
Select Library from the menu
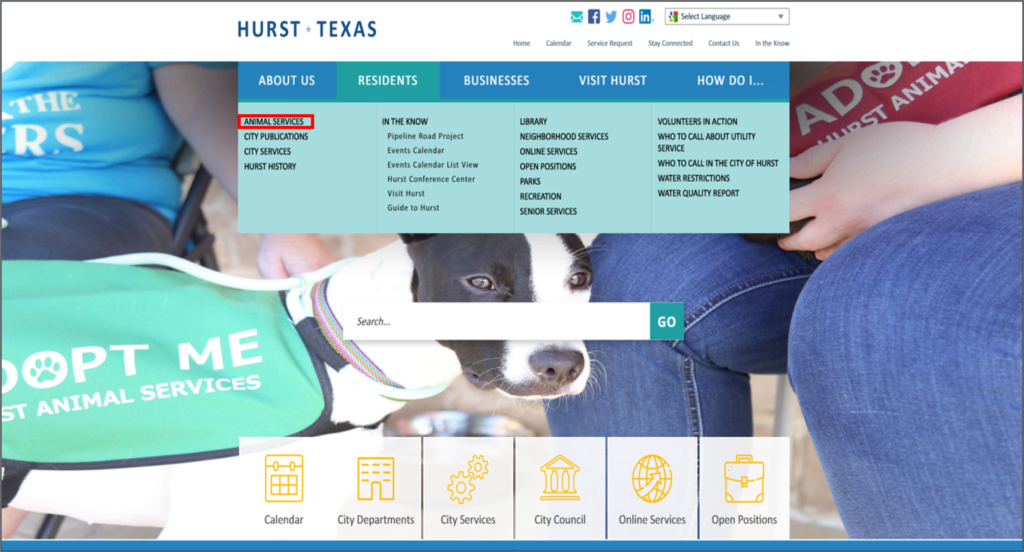click(x=533, y=122)
